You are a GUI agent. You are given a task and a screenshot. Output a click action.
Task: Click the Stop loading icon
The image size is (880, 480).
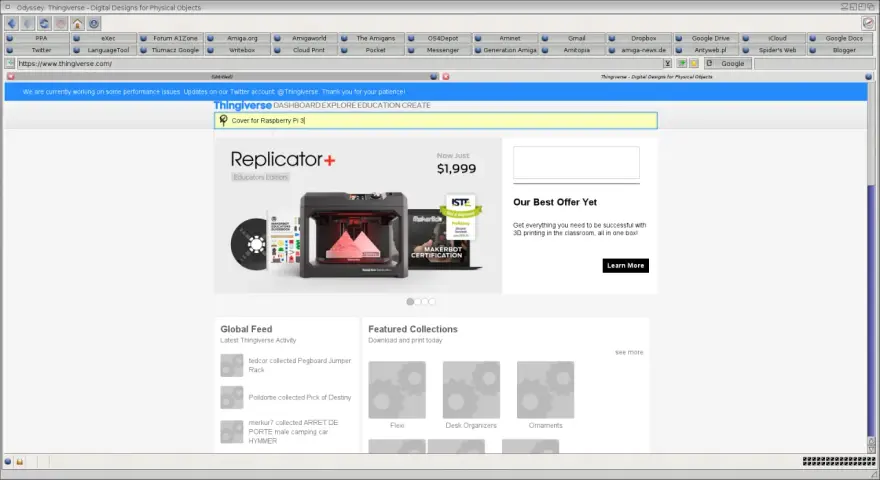[x=61, y=24]
